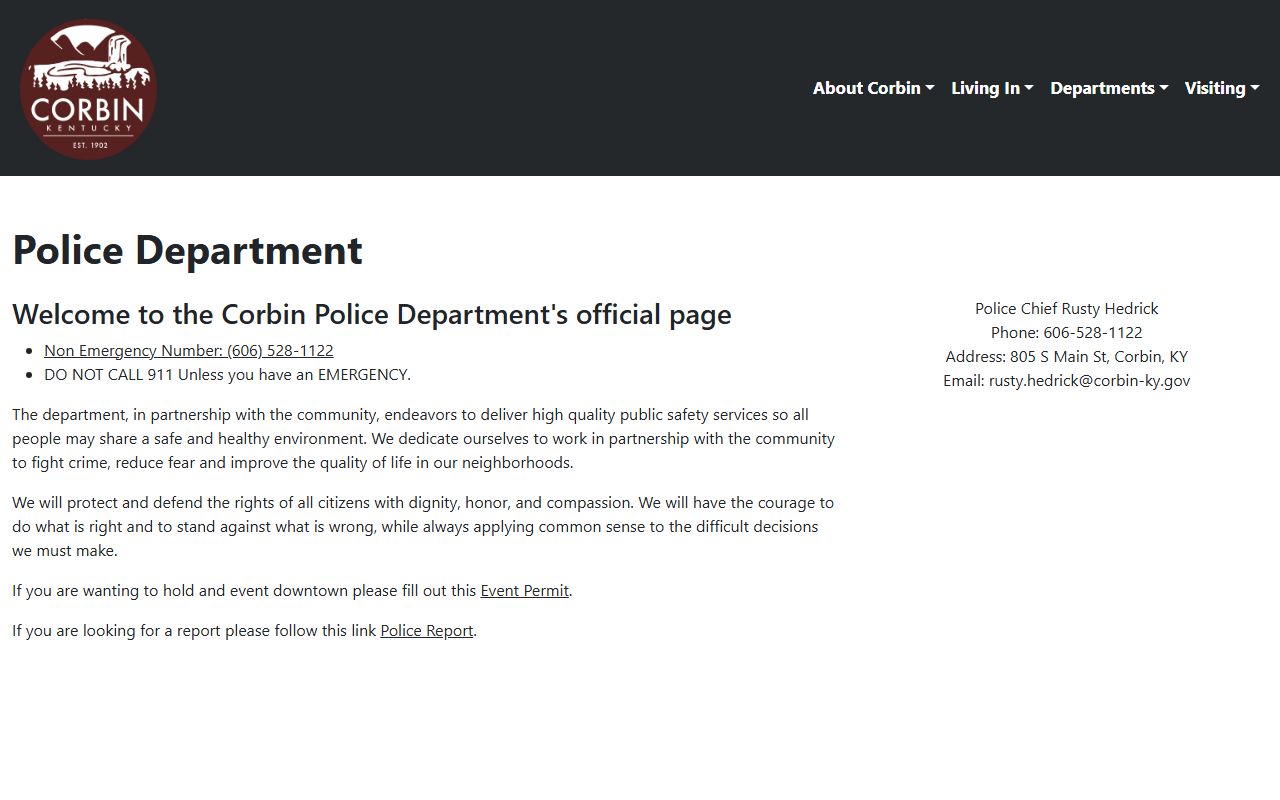Viewport: 1280px width, 800px height.
Task: Click the Police Chief Rusty Hedrick text
Action: [x=1067, y=308]
